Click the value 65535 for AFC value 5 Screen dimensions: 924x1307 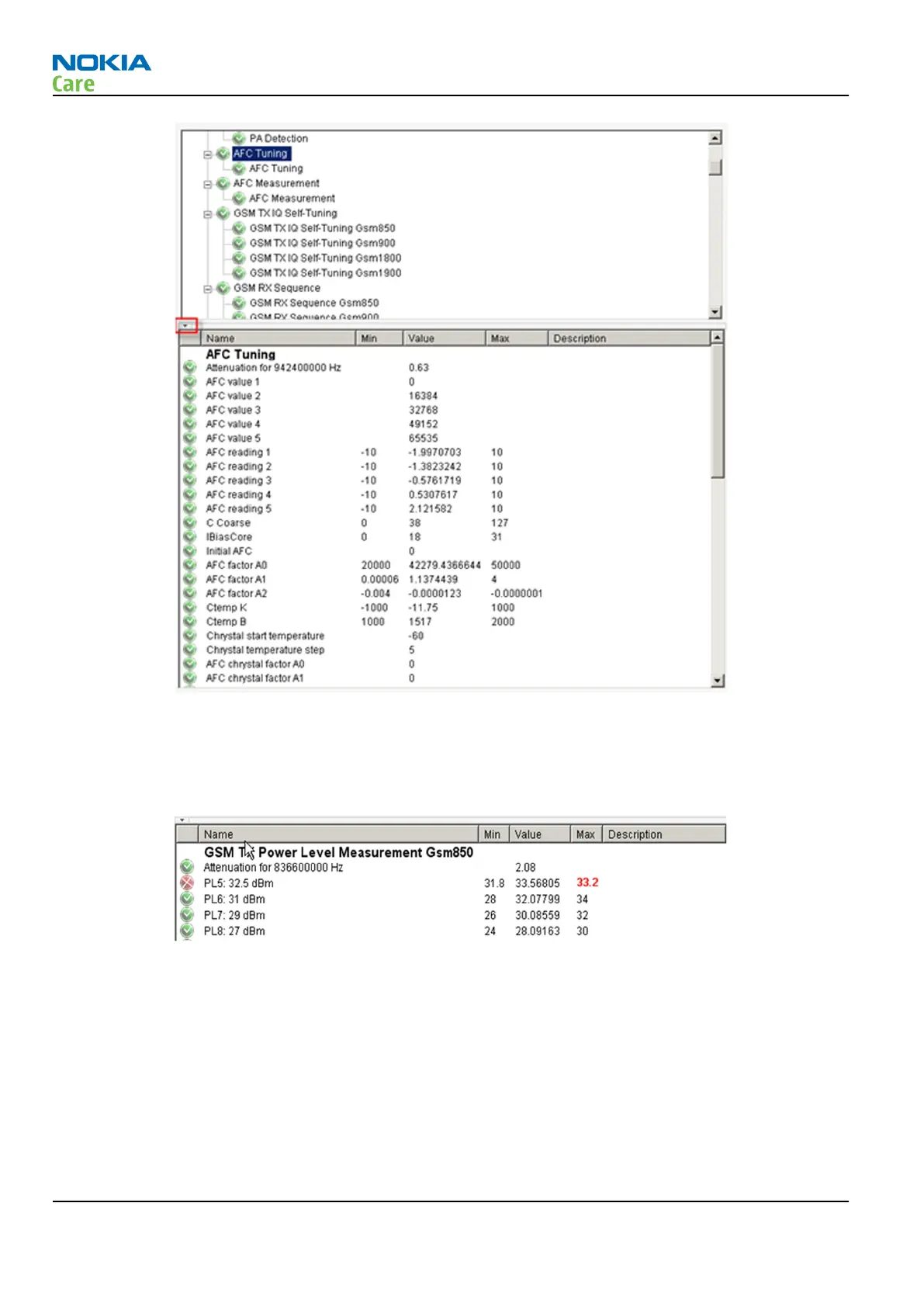tap(424, 439)
